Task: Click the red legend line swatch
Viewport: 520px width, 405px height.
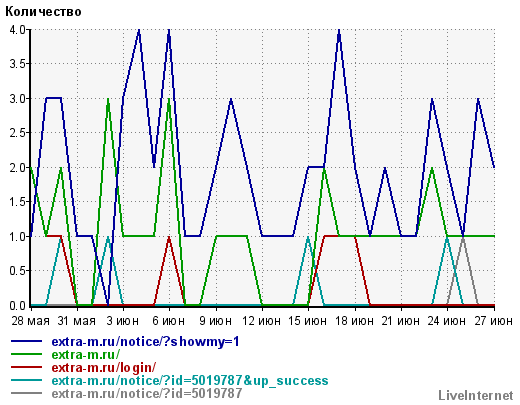Action: click(x=26, y=367)
